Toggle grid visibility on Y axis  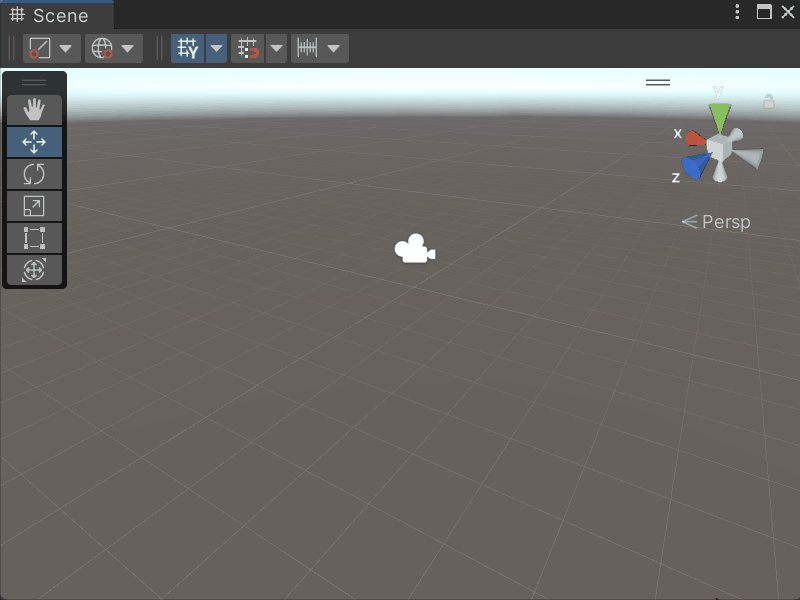click(187, 48)
